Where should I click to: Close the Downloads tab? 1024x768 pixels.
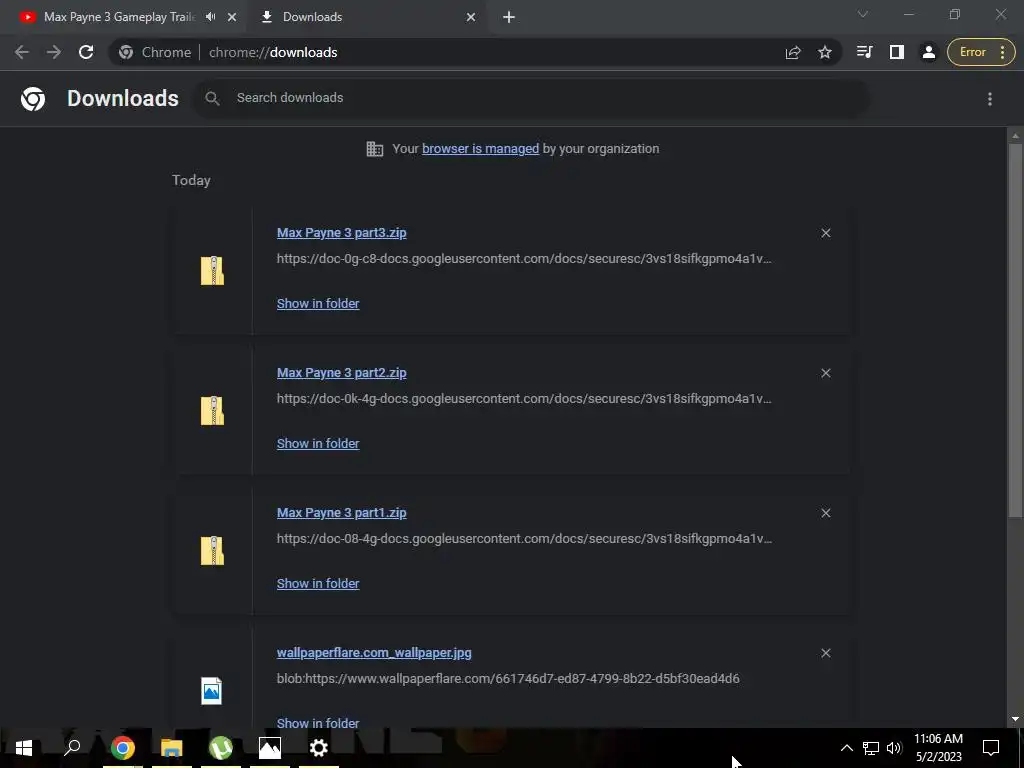[x=471, y=17]
